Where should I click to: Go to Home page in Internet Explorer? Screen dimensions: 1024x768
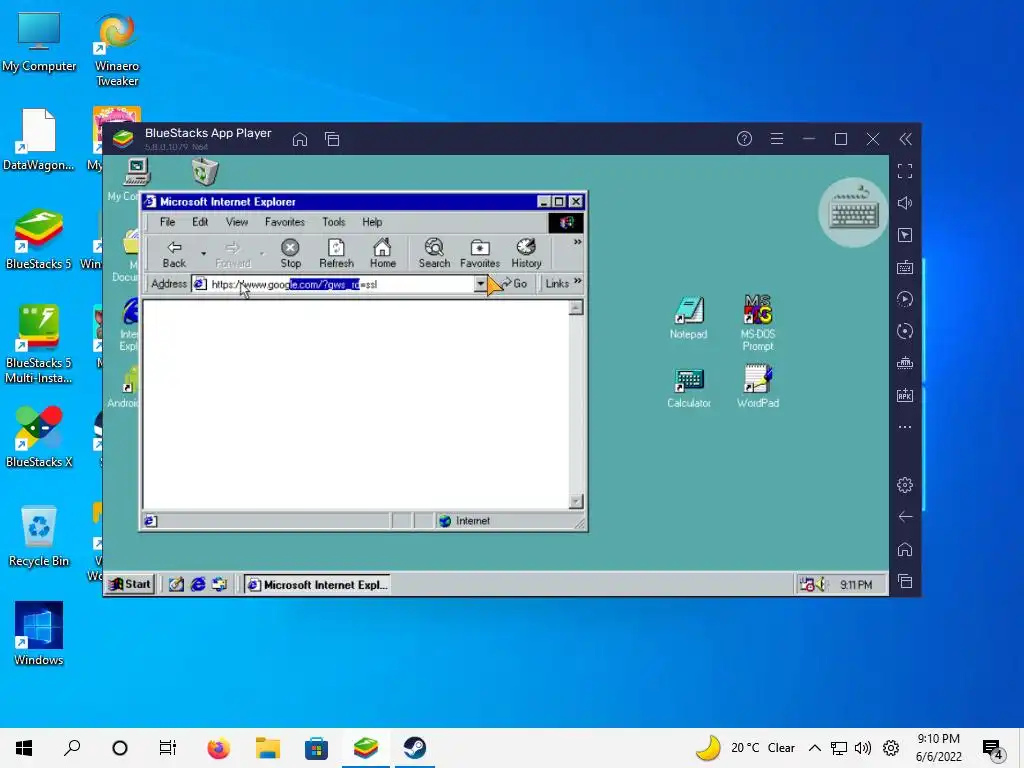click(383, 253)
